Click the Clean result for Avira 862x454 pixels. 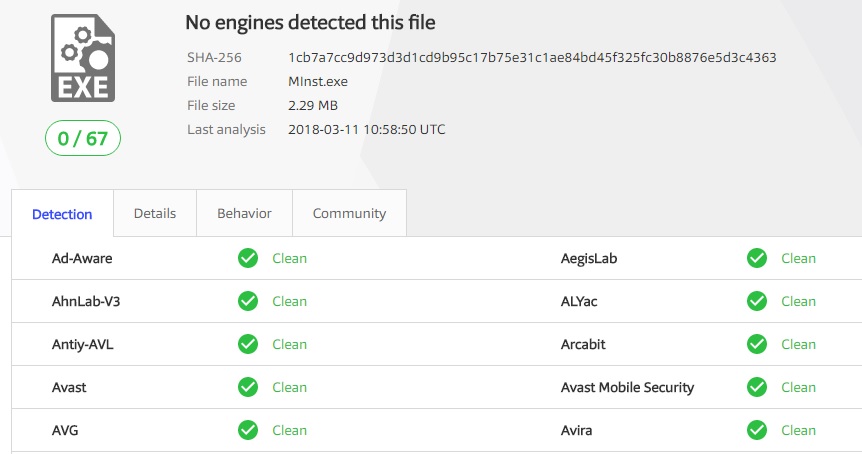[x=798, y=430]
